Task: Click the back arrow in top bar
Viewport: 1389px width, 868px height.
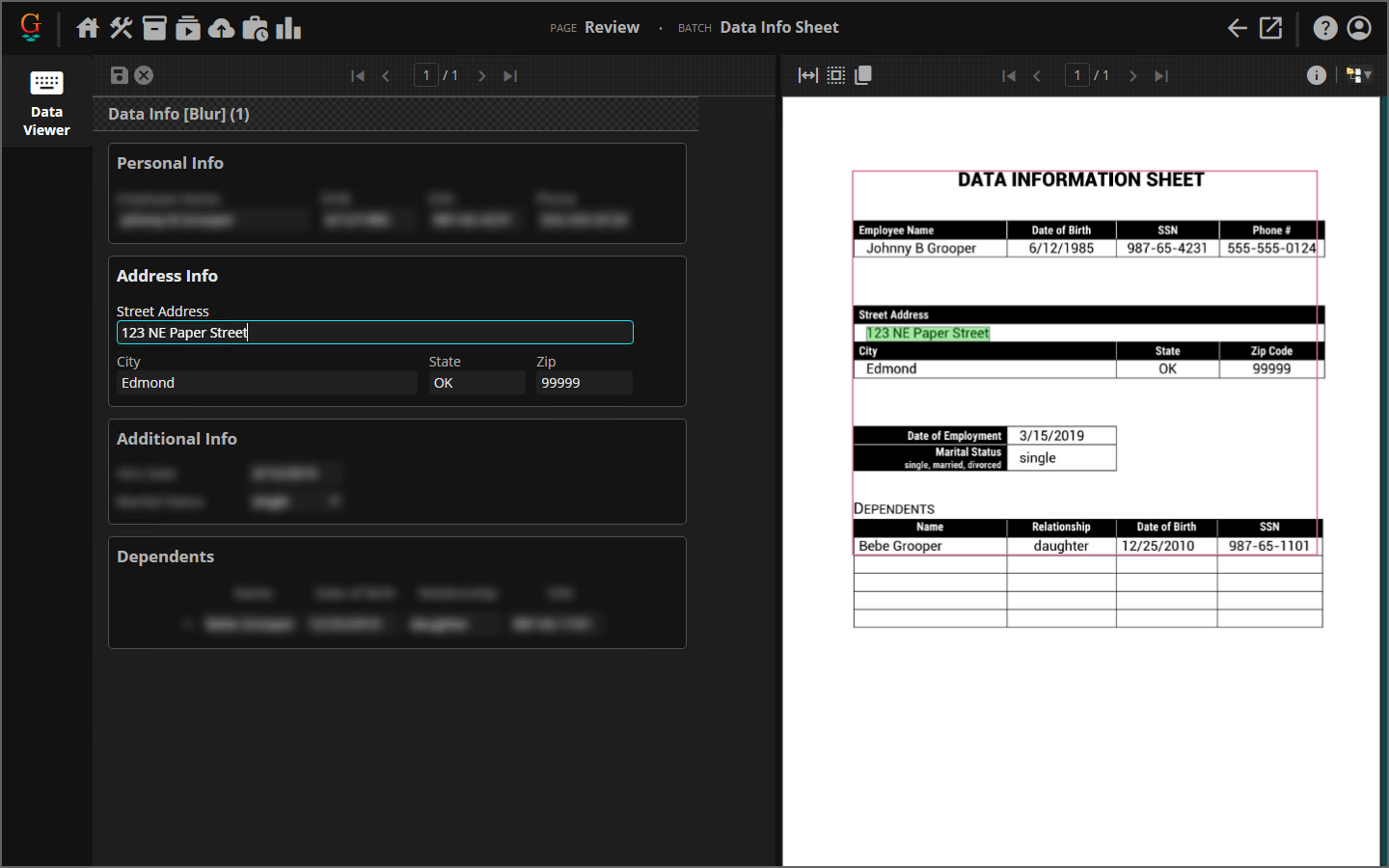Action: 1237,28
